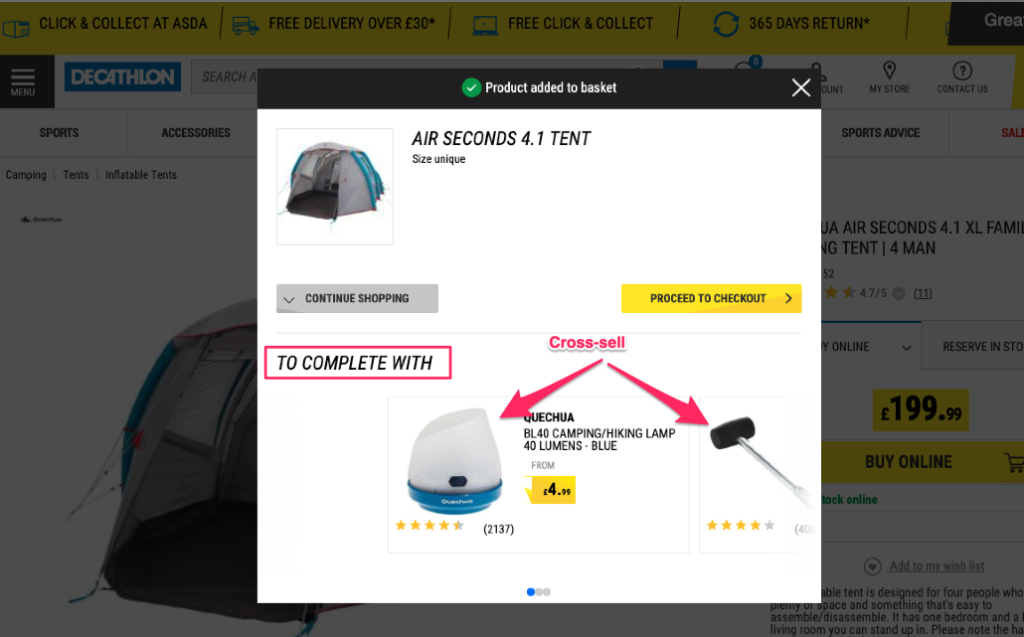The width and height of the screenshot is (1024, 637).
Task: Open the BL40 camping lamp product image
Action: [x=455, y=461]
